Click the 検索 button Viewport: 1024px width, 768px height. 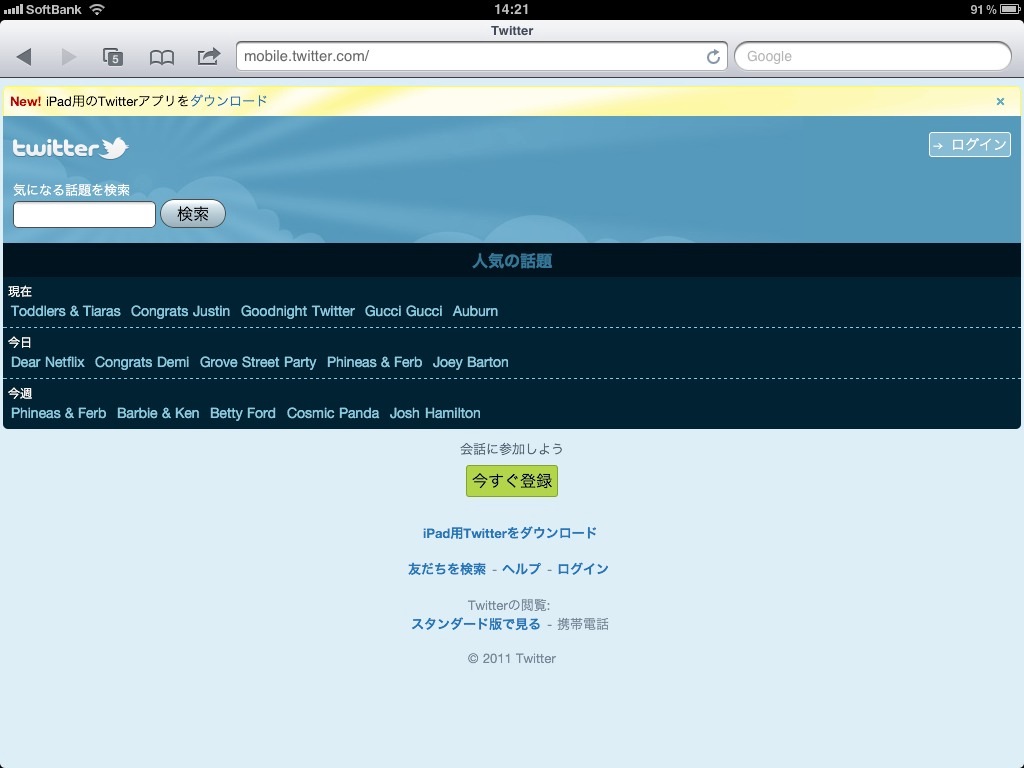[193, 214]
